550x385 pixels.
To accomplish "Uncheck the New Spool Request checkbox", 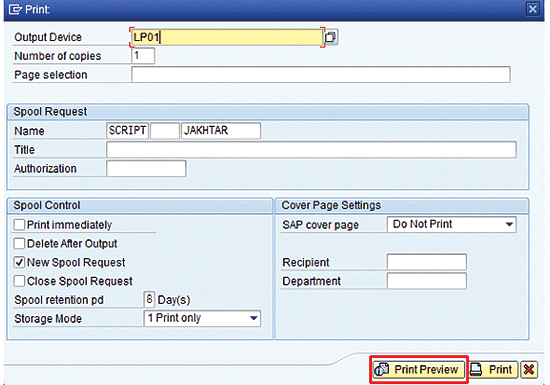I will (x=19, y=262).
